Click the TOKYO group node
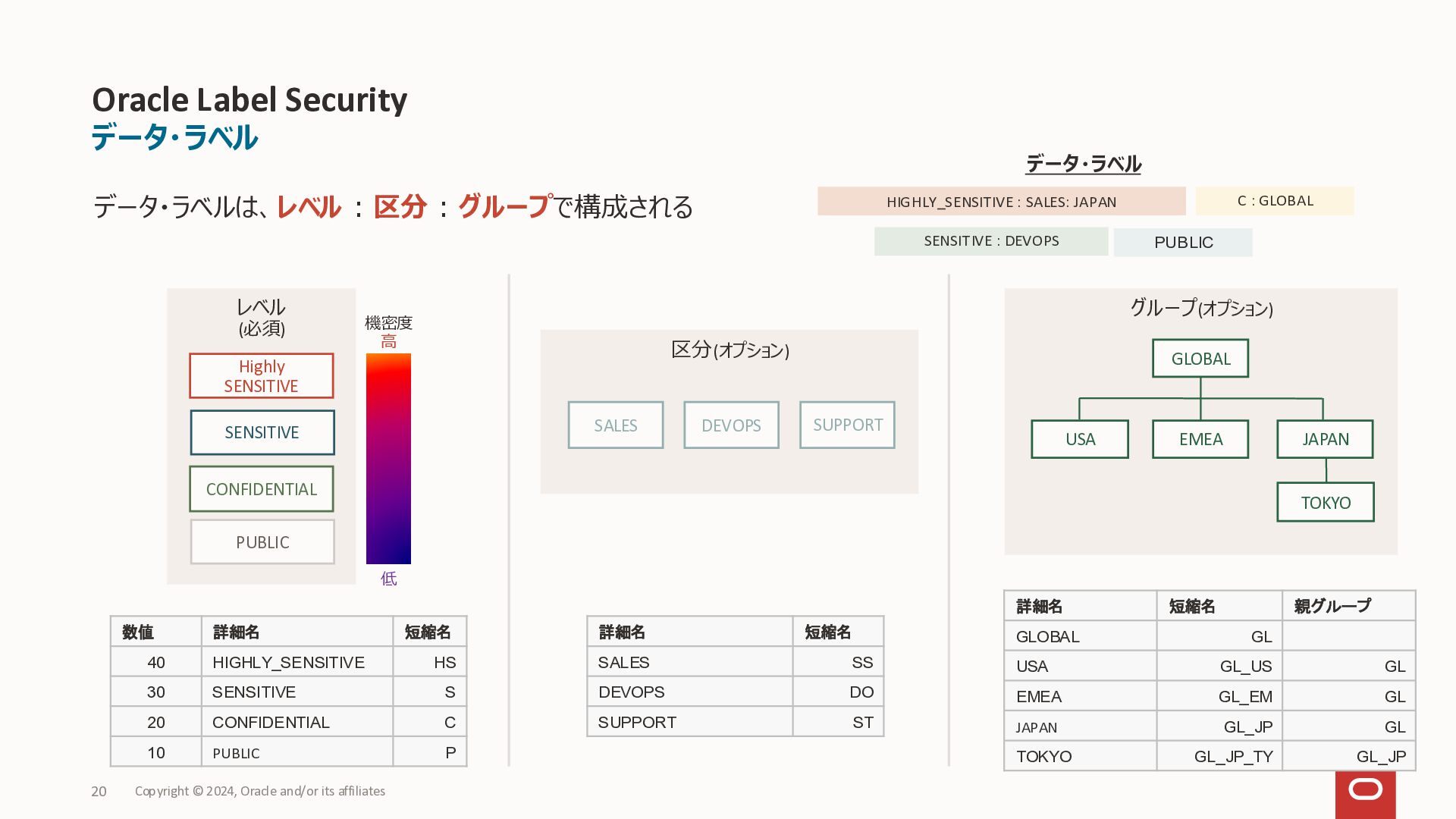The height and width of the screenshot is (819, 1456). coord(1326,502)
